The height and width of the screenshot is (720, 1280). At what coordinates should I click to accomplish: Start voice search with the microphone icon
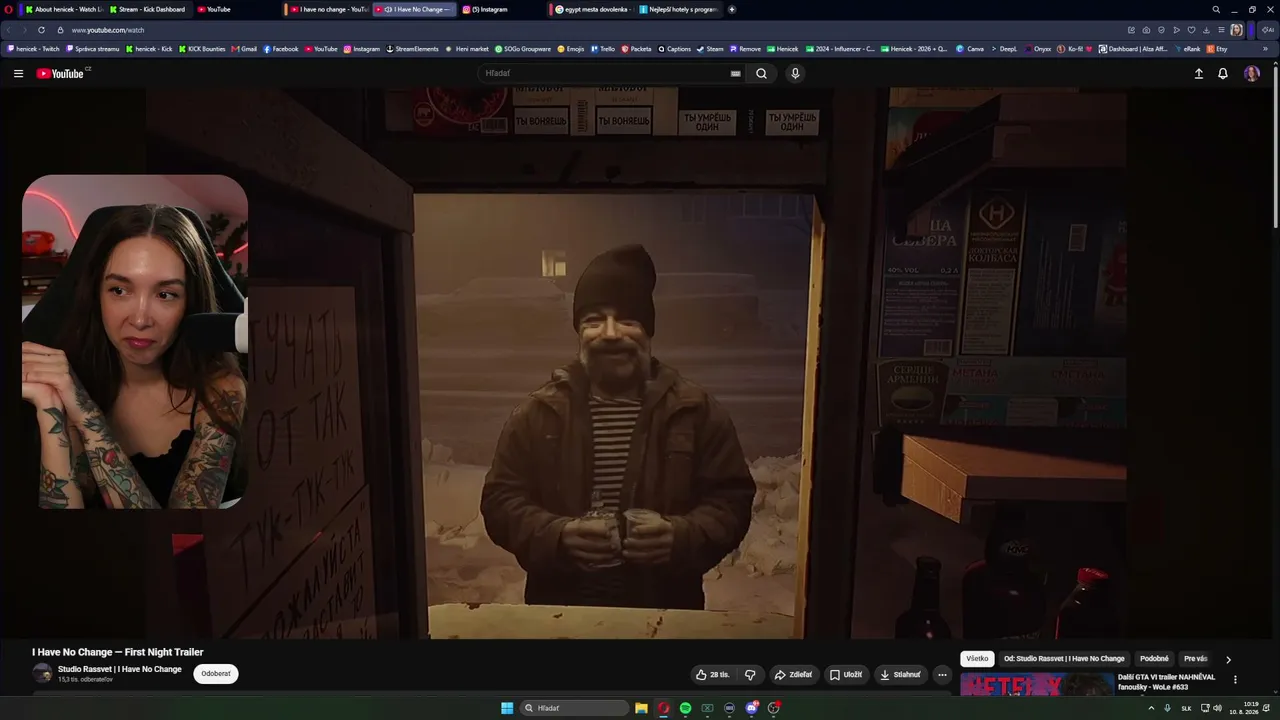click(795, 73)
